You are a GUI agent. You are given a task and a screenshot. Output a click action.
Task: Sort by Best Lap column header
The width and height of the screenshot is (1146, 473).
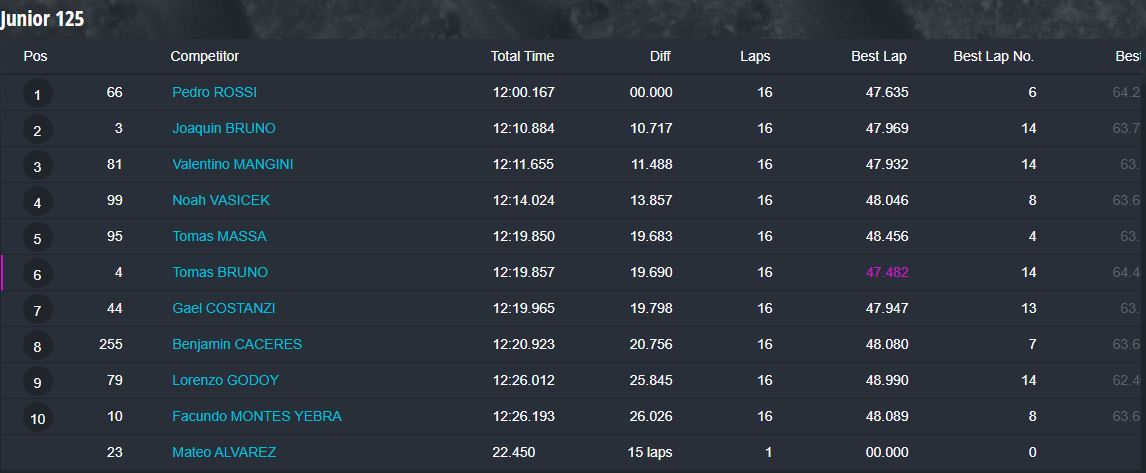(x=879, y=56)
